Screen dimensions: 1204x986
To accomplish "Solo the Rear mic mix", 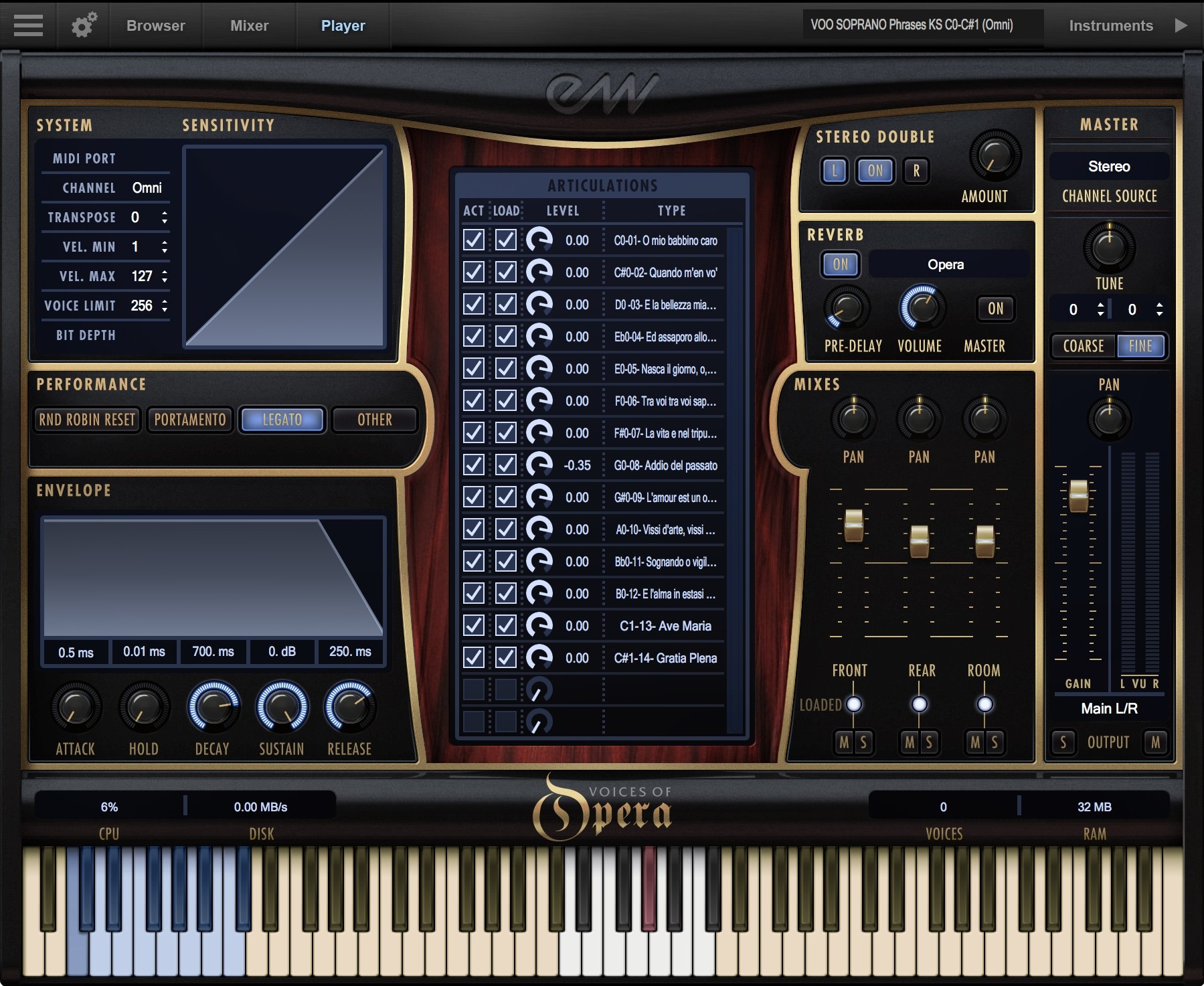I will click(929, 742).
